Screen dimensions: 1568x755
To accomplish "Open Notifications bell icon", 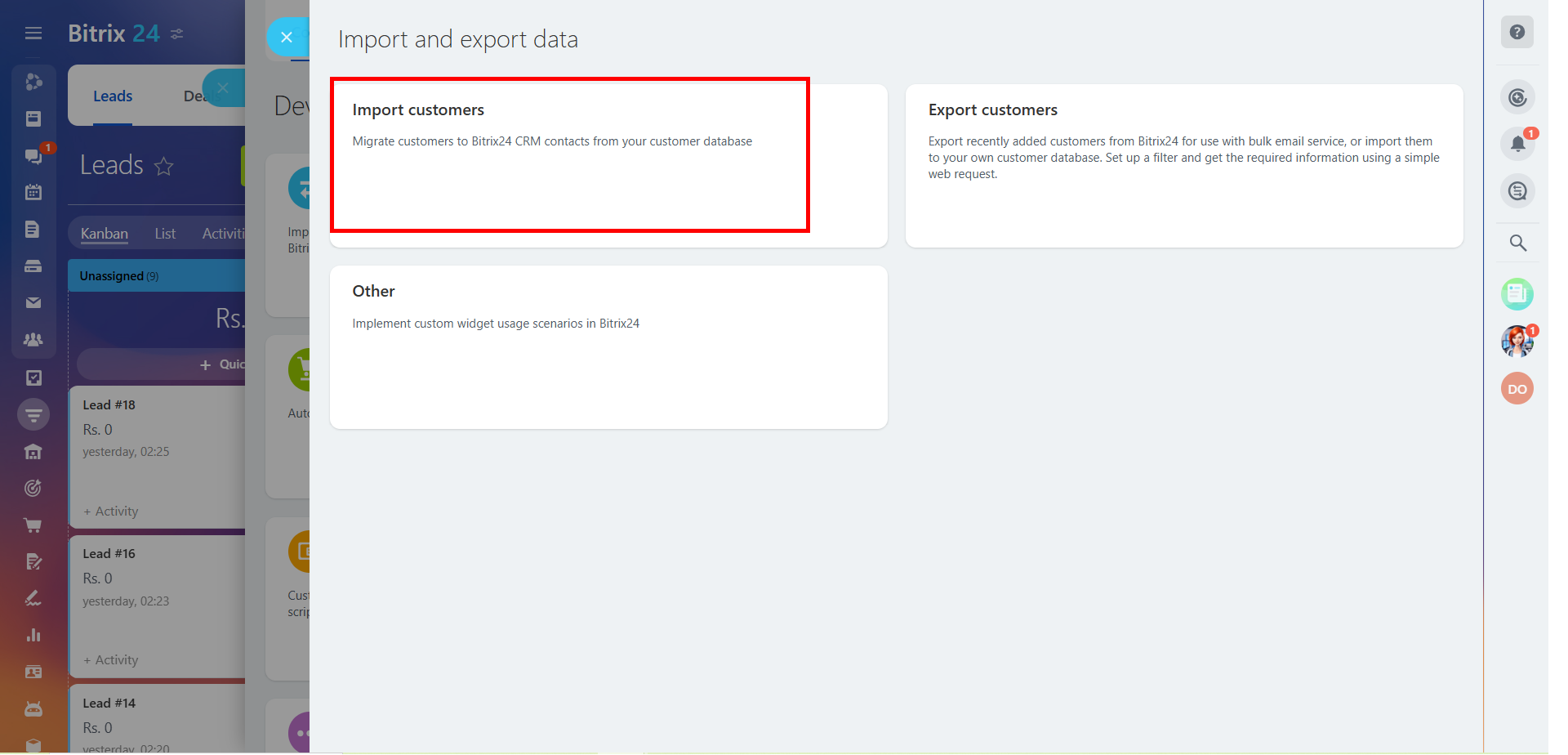I will coord(1517,145).
